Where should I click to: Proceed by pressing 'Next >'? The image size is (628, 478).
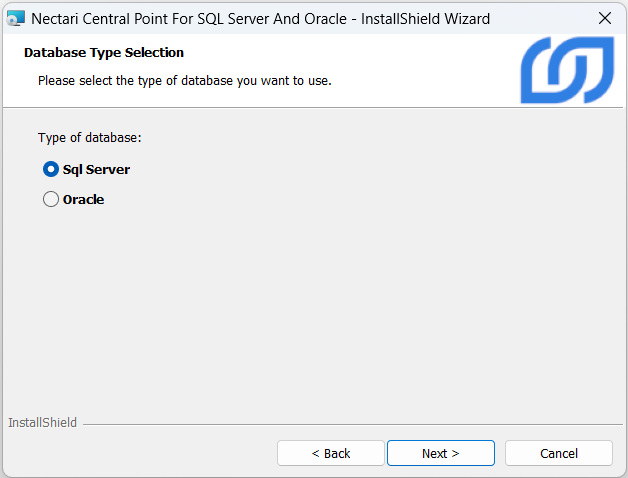click(x=440, y=453)
